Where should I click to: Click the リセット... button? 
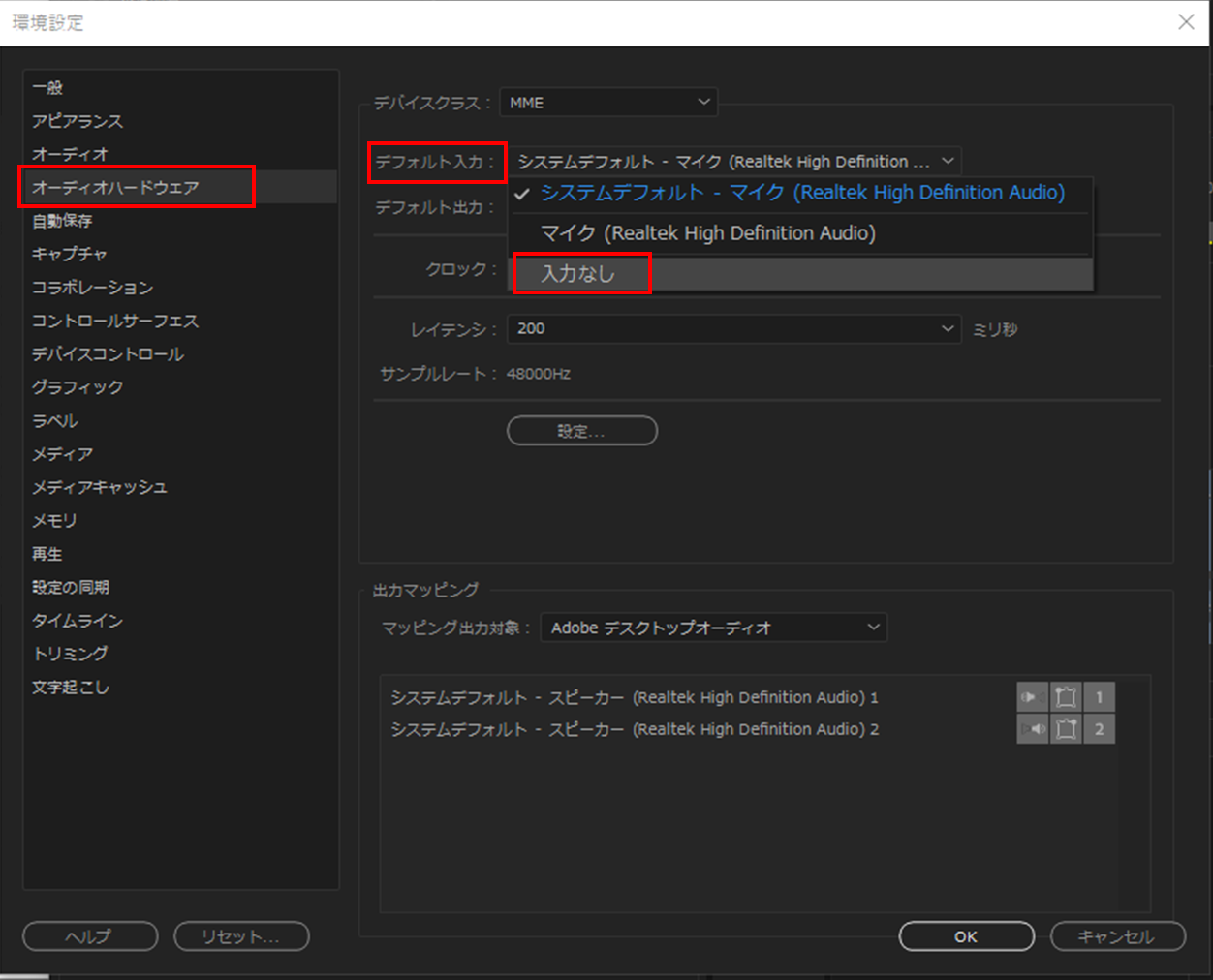tap(241, 936)
